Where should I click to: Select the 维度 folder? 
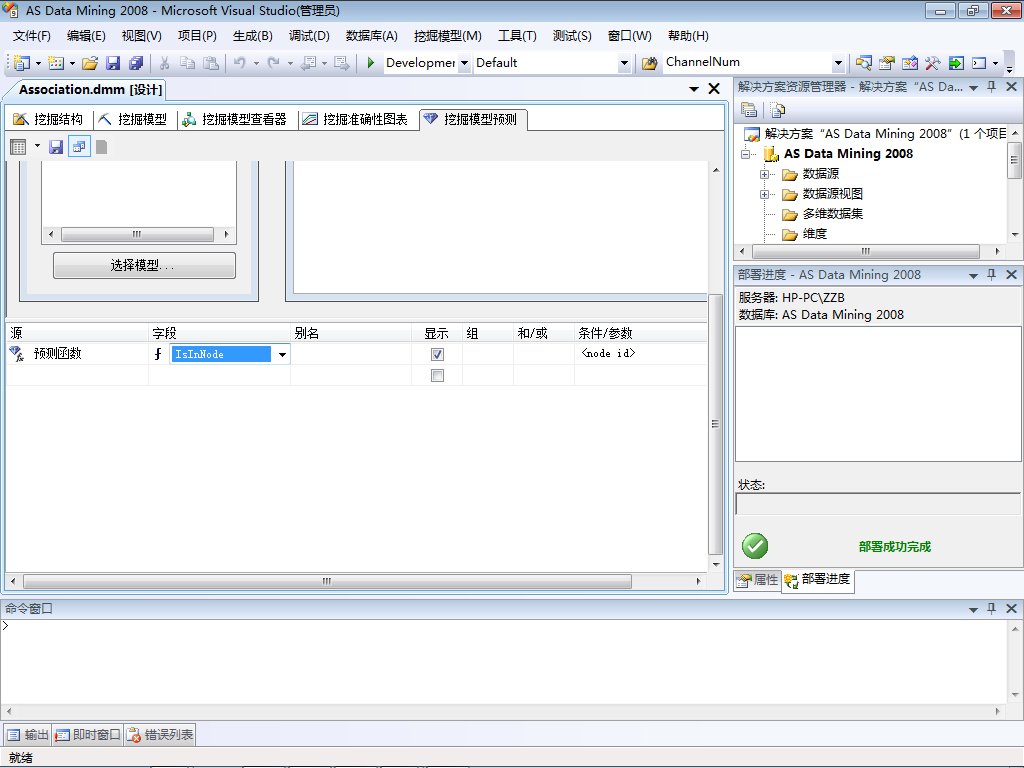click(805, 234)
